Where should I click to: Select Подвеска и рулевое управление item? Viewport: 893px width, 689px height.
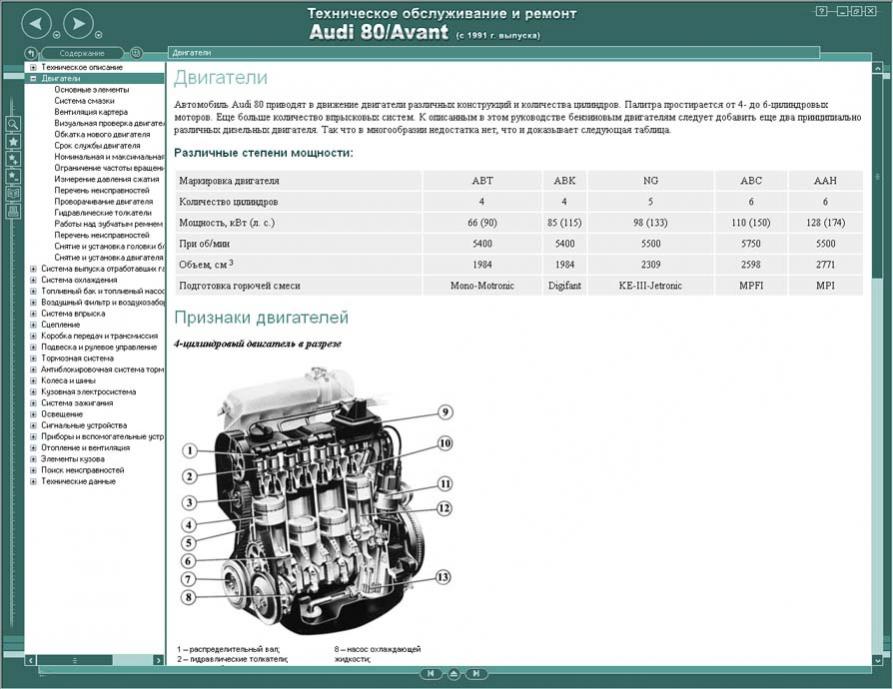click(99, 347)
